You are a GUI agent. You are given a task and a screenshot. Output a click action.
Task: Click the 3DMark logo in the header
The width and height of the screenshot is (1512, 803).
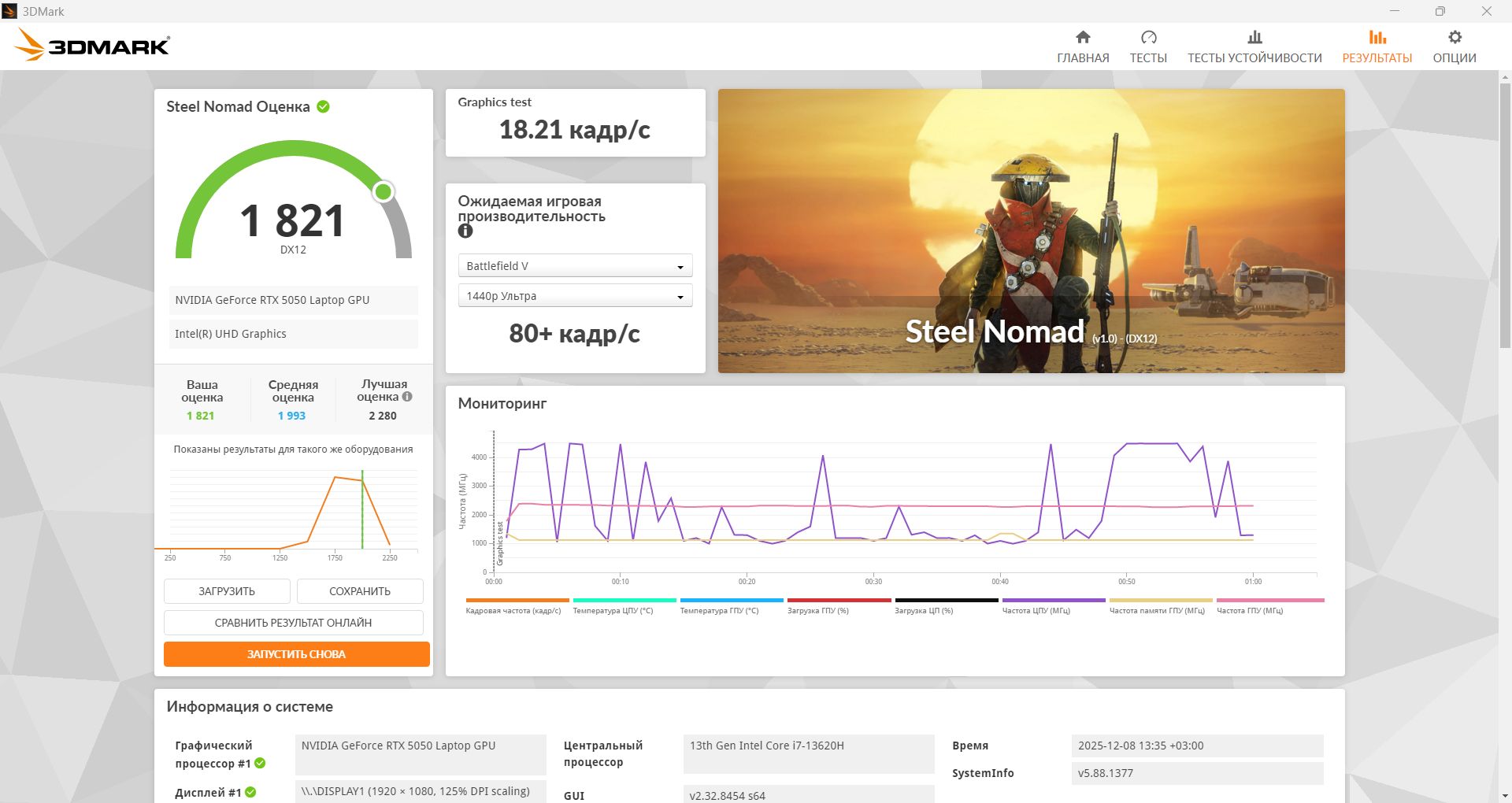pos(91,45)
